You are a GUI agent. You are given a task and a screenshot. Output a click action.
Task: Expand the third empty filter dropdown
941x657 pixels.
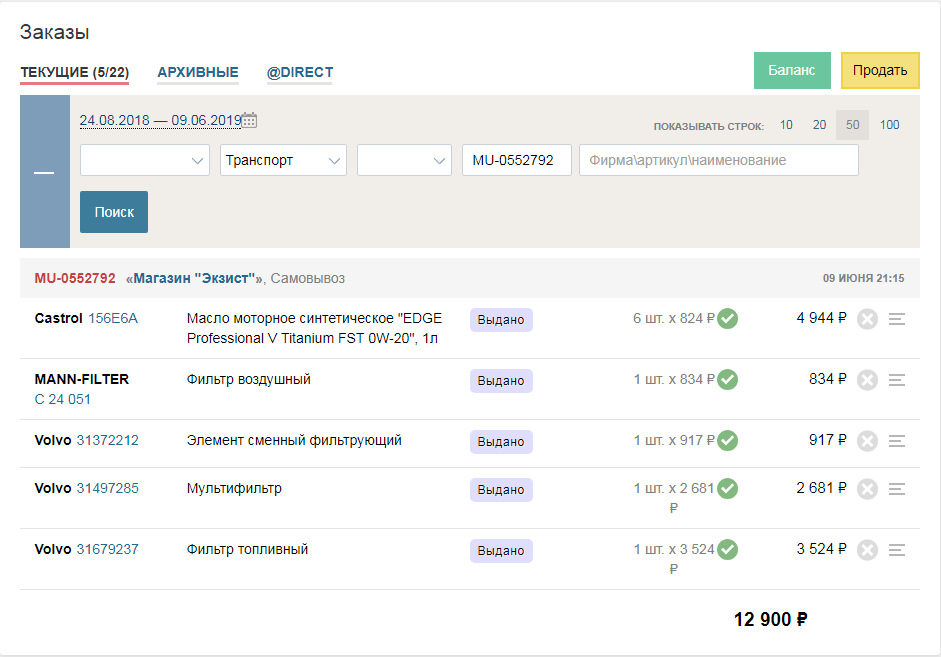(x=404, y=160)
